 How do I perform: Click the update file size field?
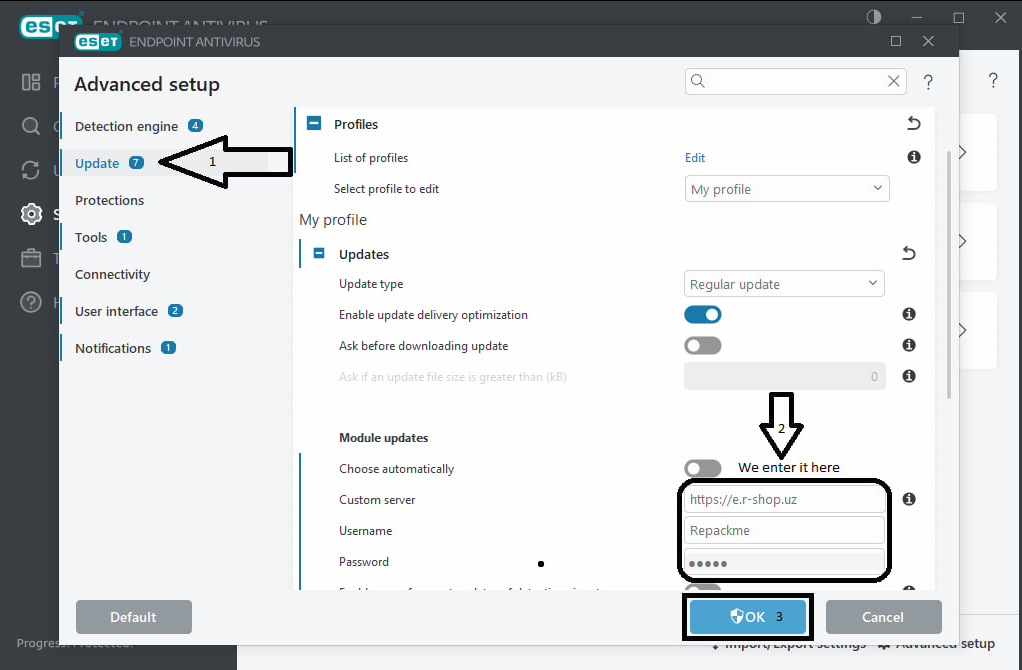tap(785, 376)
